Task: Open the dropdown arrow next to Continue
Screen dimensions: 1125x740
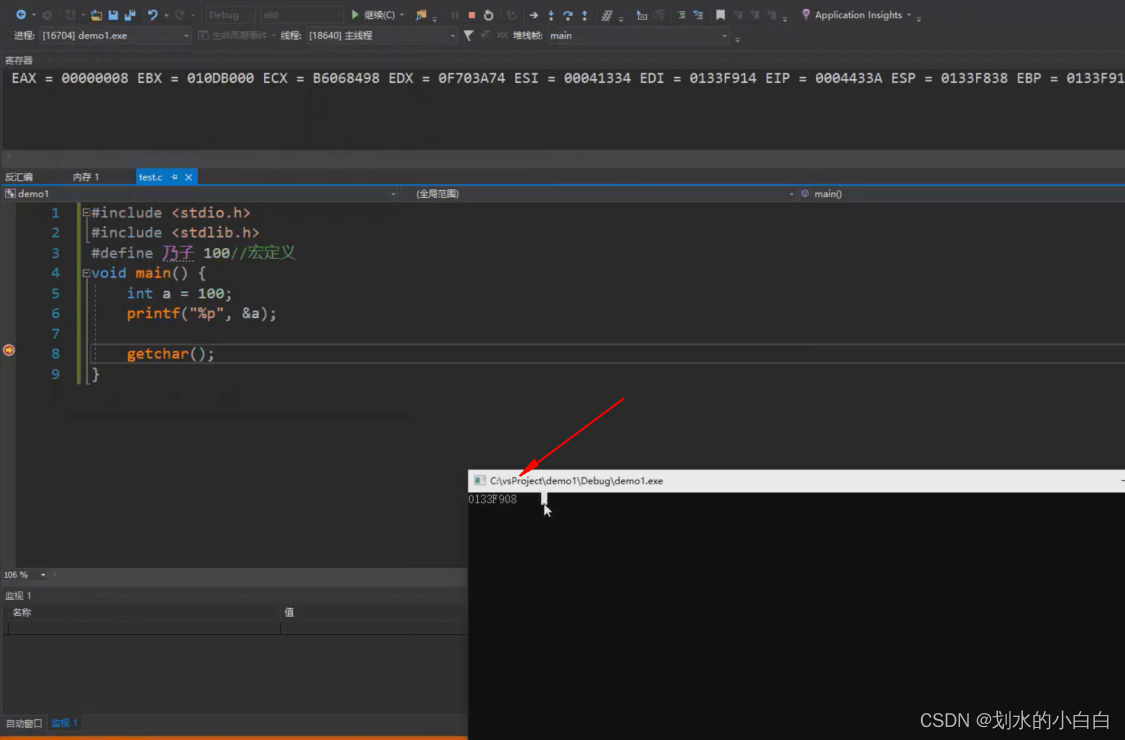Action: (x=402, y=15)
